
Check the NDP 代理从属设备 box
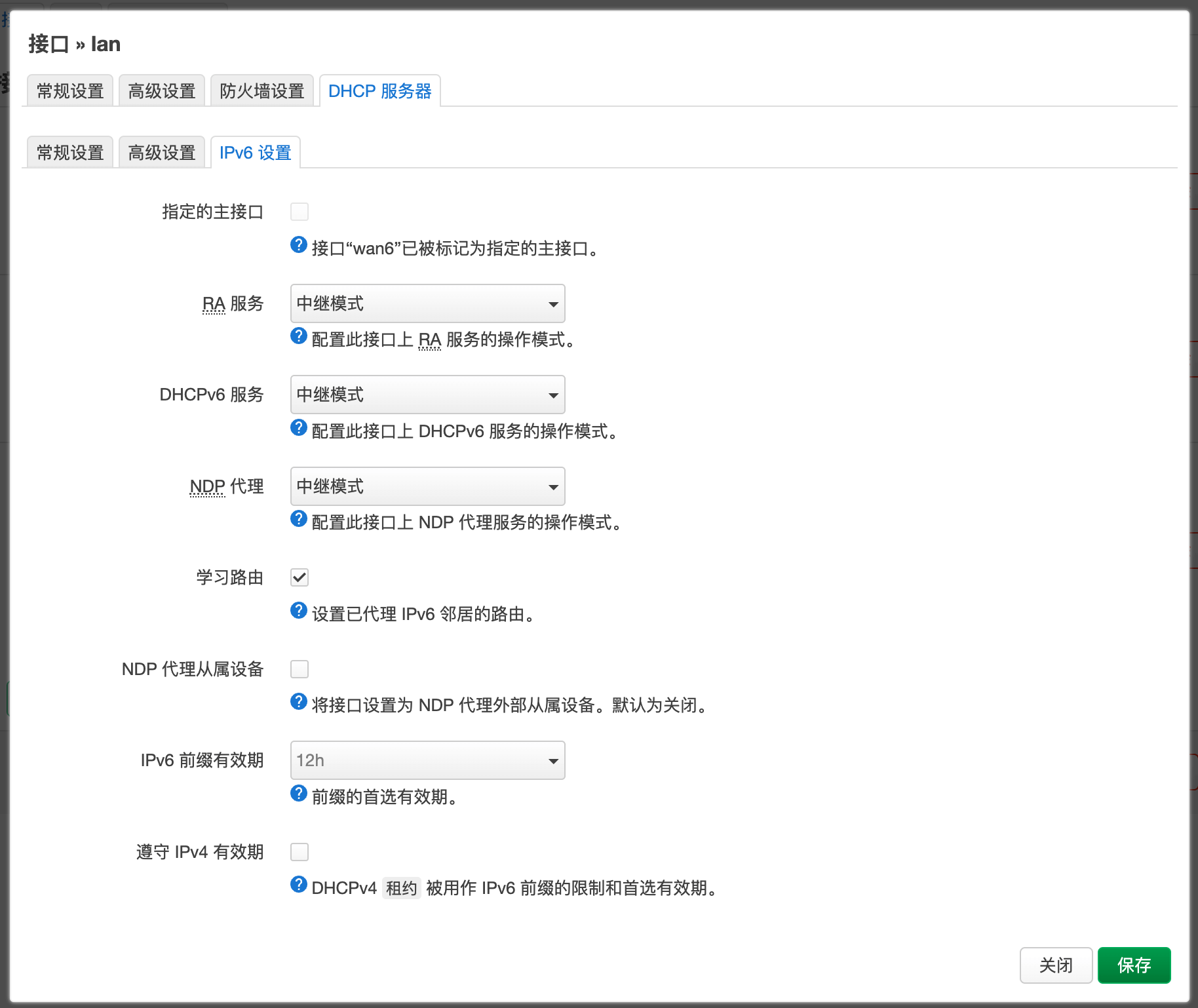click(299, 669)
